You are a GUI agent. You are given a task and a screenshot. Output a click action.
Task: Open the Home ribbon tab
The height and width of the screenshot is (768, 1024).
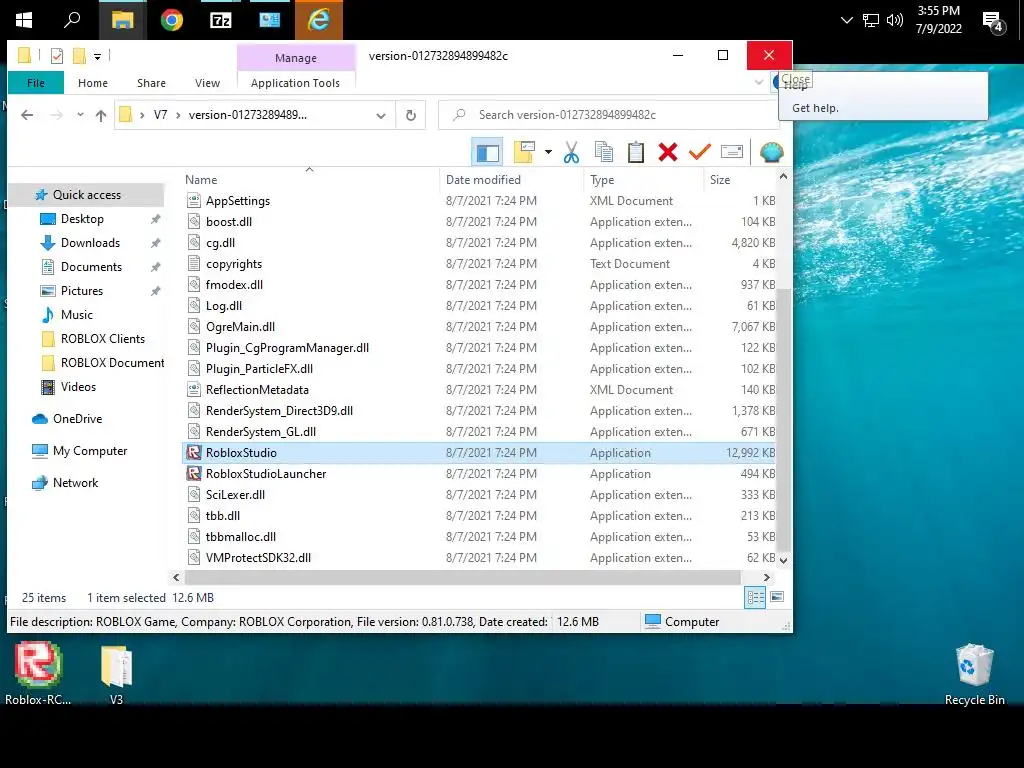tap(93, 83)
